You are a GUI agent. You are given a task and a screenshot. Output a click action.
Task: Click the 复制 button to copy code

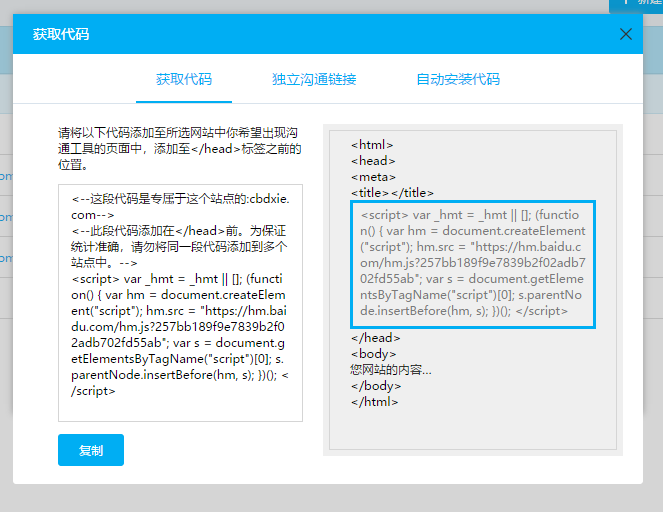91,450
